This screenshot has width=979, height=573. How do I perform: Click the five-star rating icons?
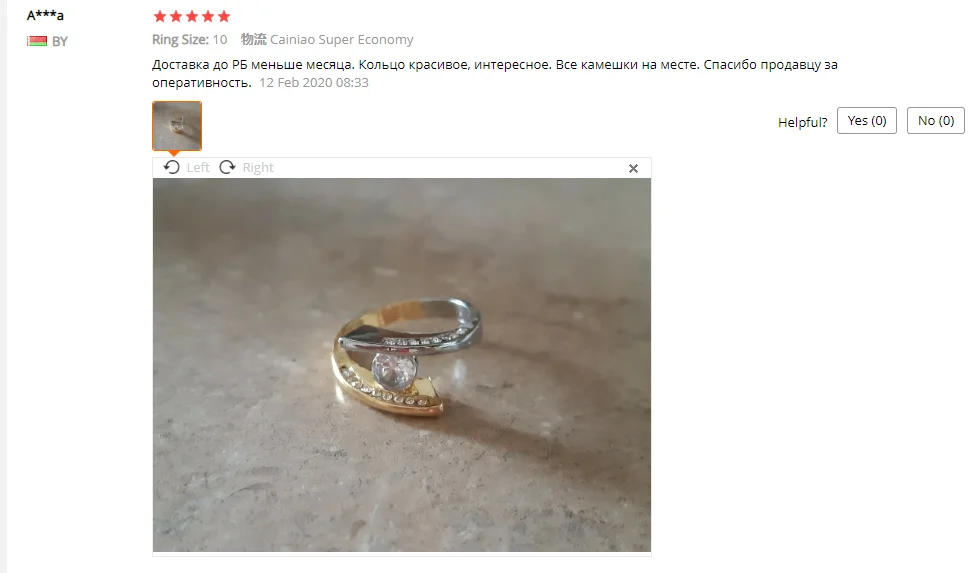[192, 16]
